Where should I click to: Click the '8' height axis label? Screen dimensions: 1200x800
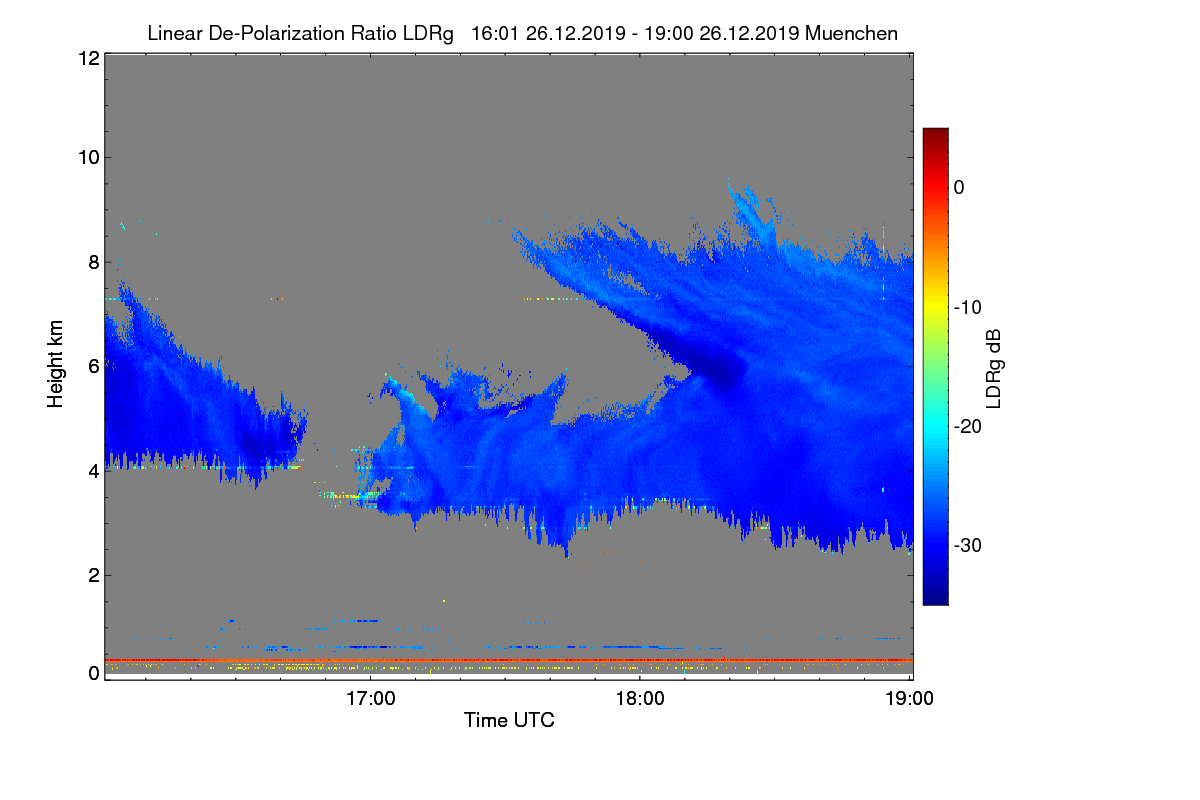pos(93,262)
